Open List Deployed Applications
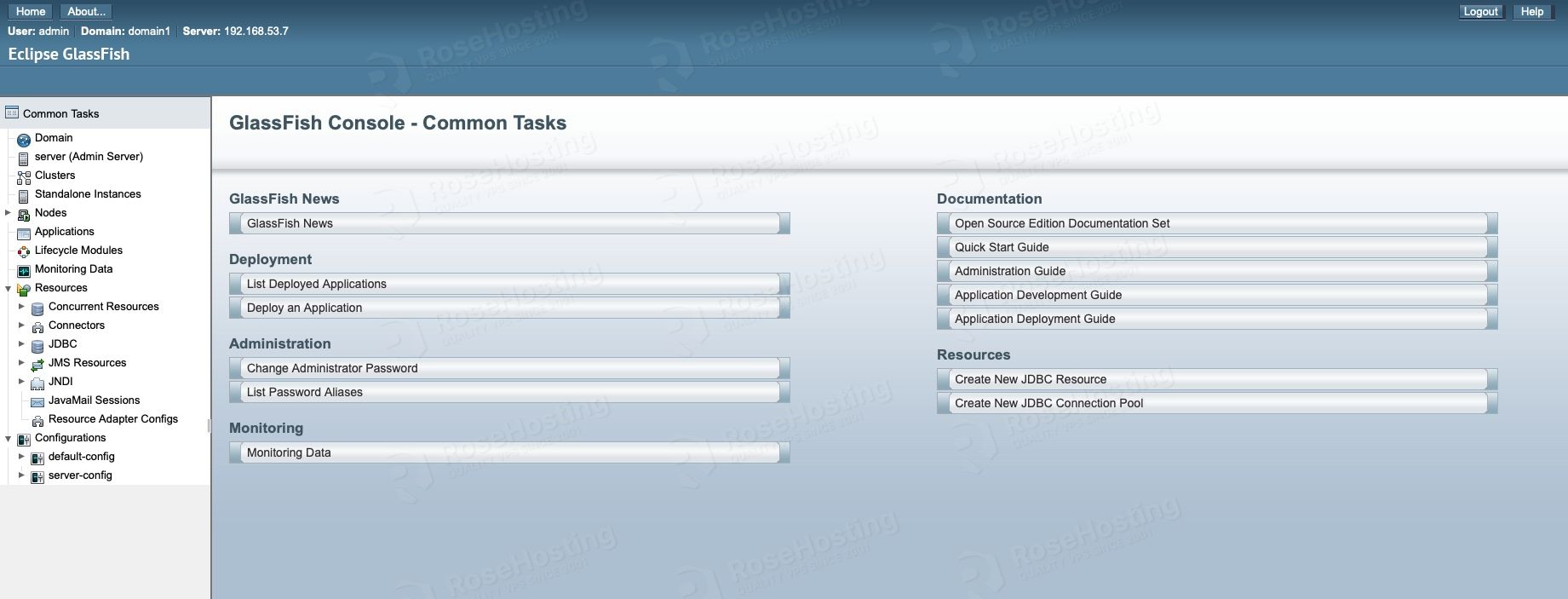This screenshot has height=599, width=1568. [x=509, y=284]
